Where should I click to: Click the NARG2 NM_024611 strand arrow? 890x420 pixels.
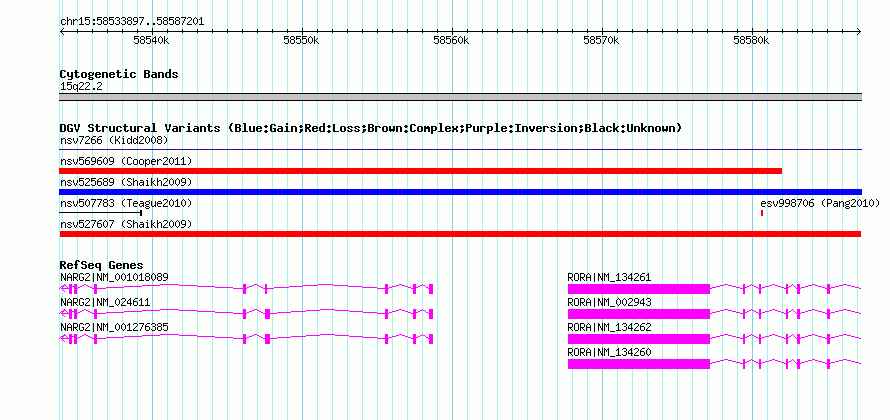(63, 314)
